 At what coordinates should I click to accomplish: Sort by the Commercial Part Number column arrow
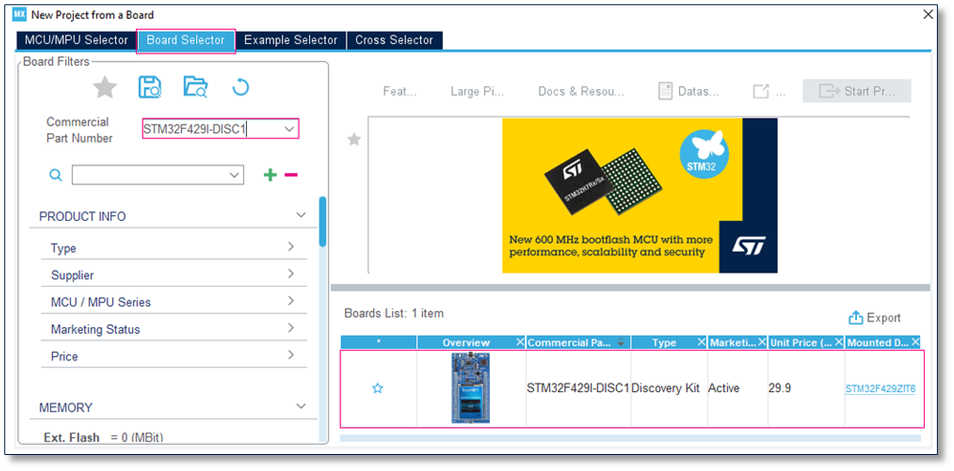621,343
